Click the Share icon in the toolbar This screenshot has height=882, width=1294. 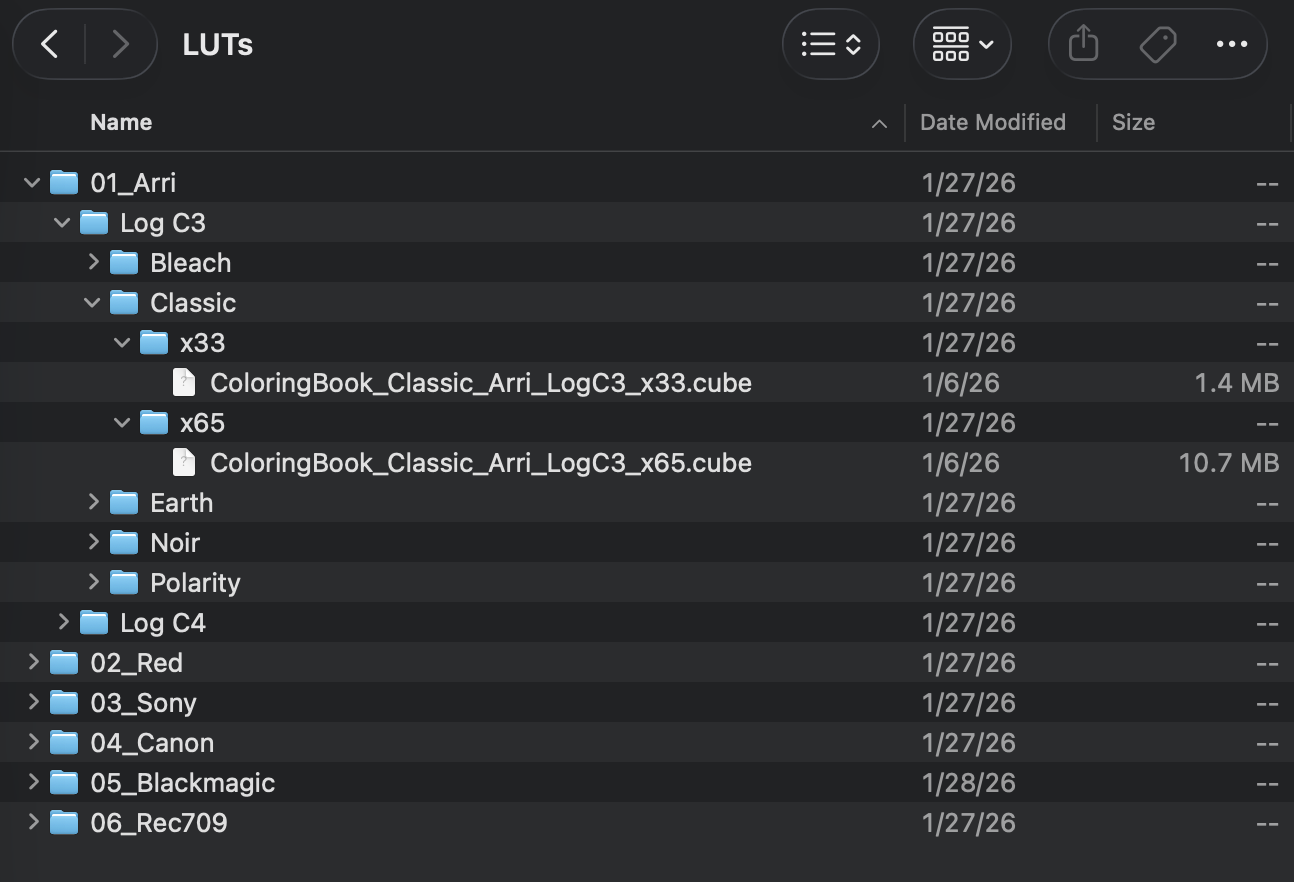tap(1081, 44)
